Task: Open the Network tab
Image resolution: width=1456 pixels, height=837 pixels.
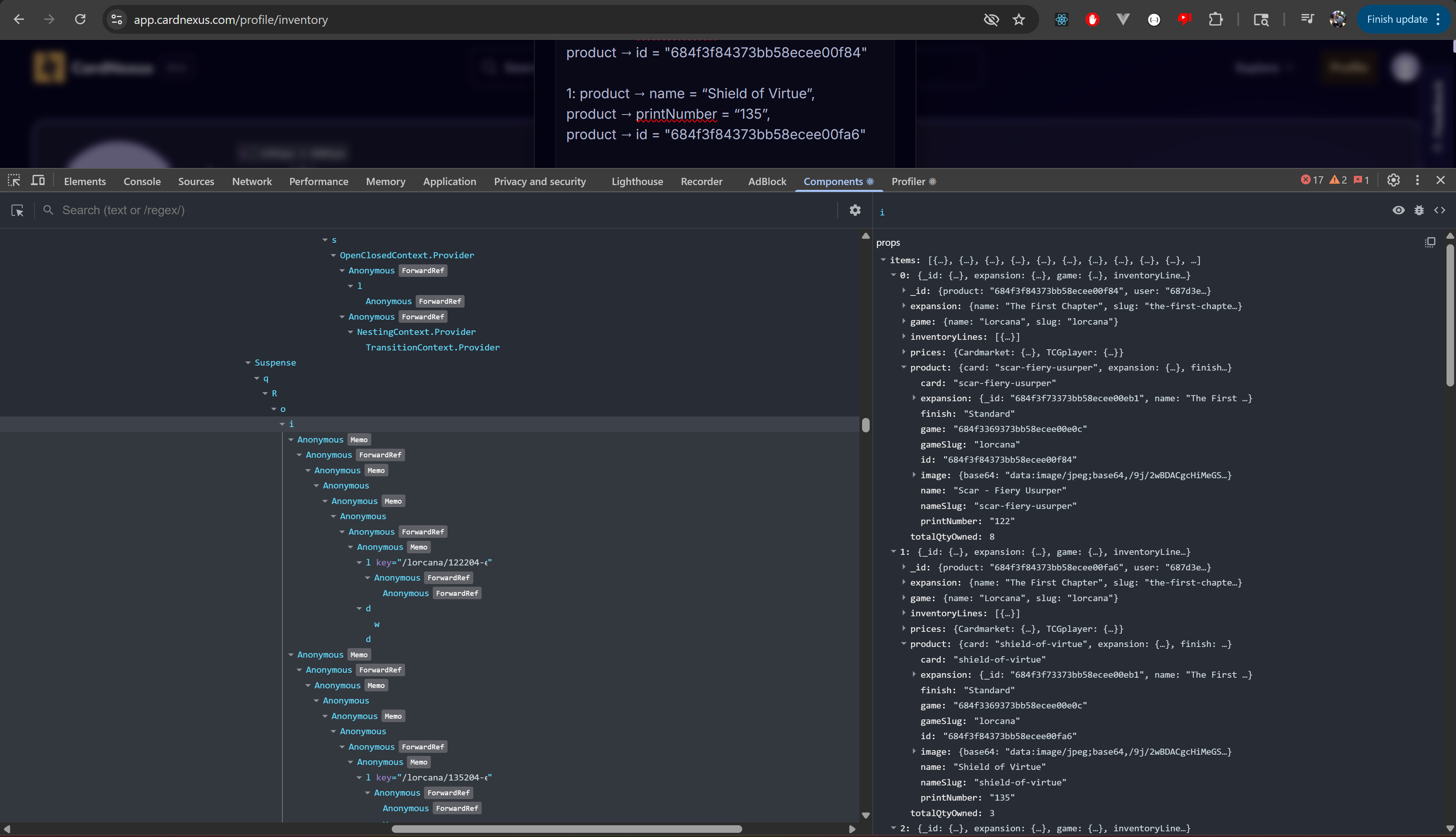Action: (252, 182)
